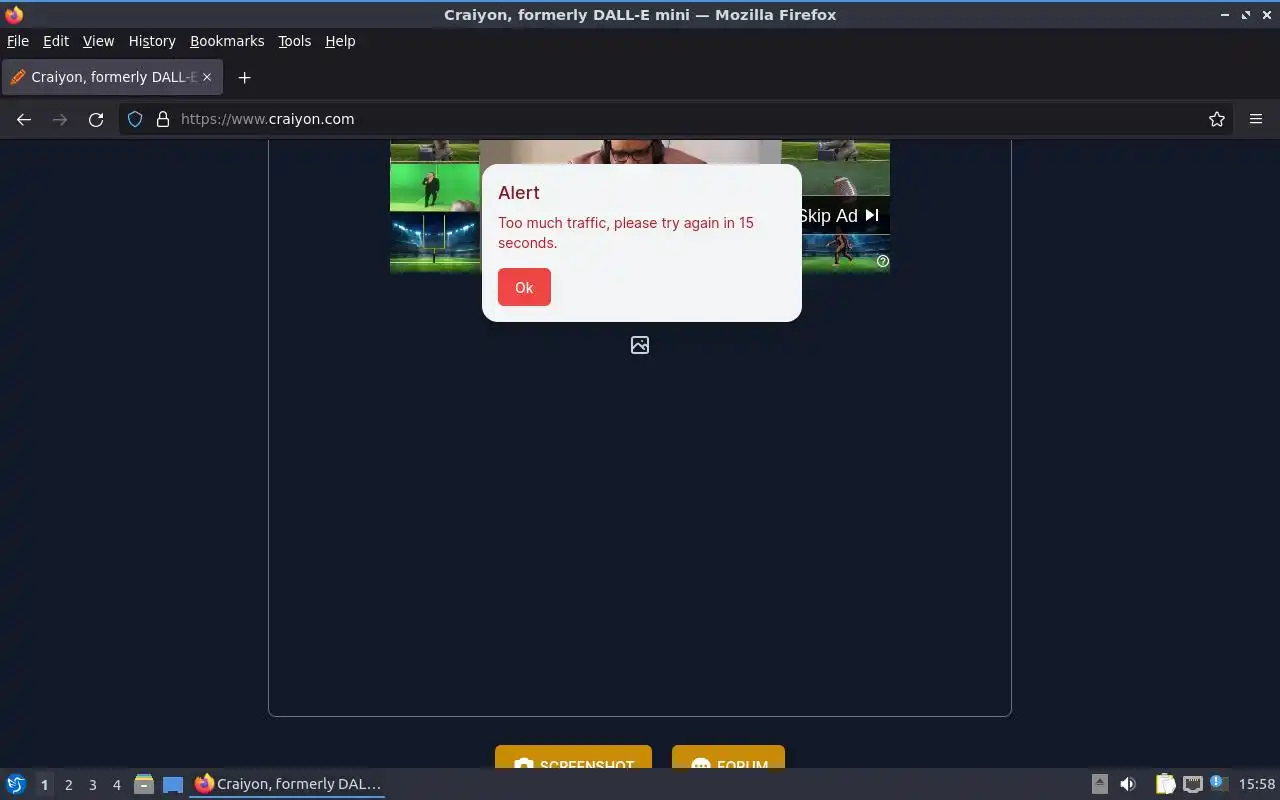Open the Firefox hamburger application menu
1280x800 pixels.
point(1256,119)
